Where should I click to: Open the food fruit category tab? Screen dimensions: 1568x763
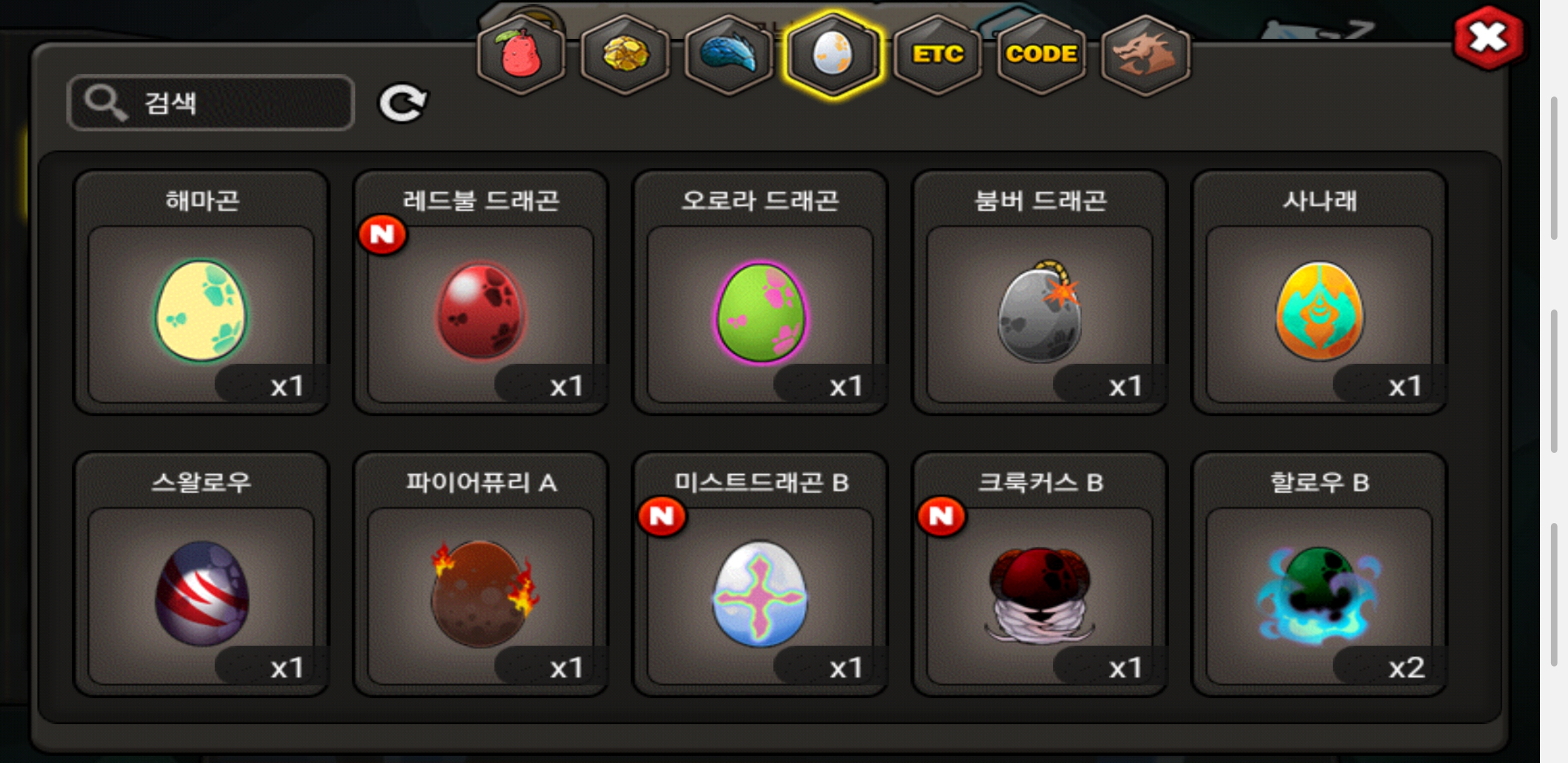520,55
